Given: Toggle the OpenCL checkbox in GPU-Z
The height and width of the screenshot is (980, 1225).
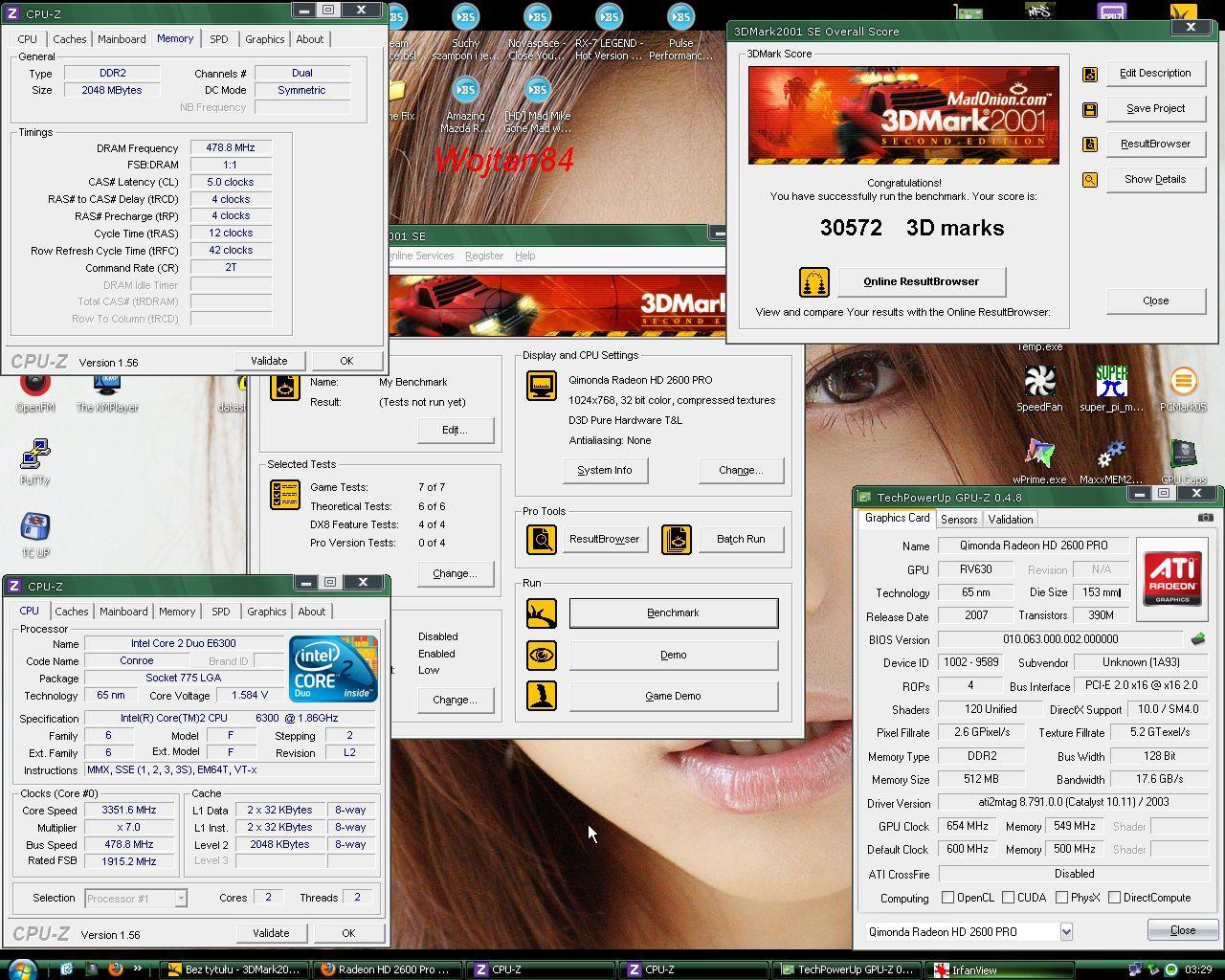Looking at the screenshot, I should (x=947, y=898).
